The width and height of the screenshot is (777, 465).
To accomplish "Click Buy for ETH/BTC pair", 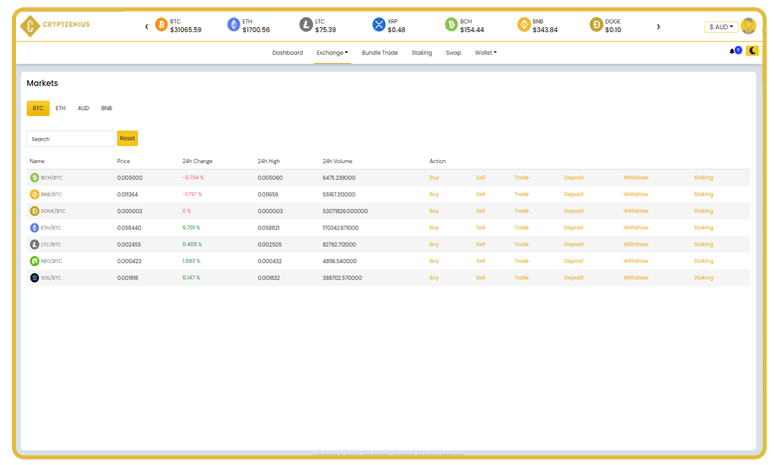I will coord(434,228).
